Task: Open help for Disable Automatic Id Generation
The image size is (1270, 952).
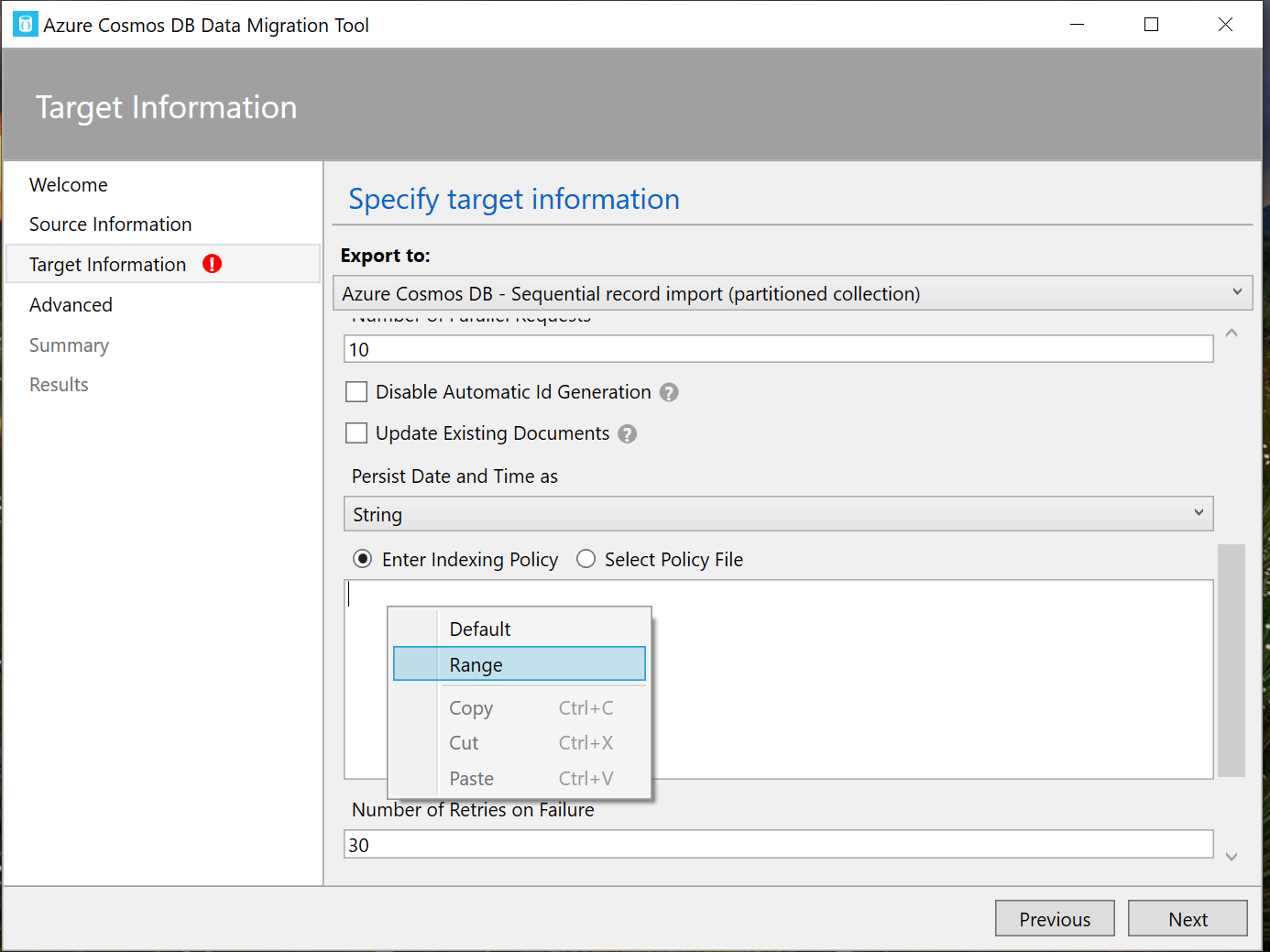Action: click(x=669, y=392)
